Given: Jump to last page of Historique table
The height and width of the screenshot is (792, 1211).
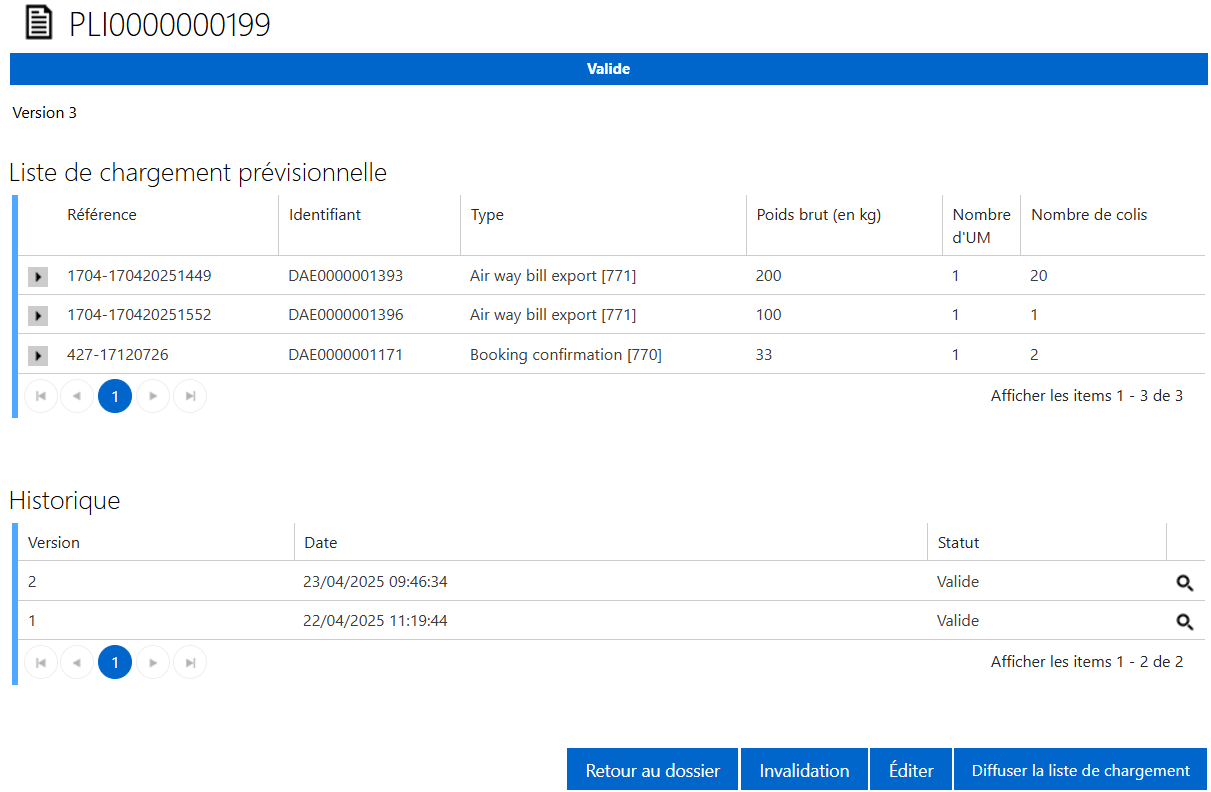Looking at the screenshot, I should [x=190, y=663].
